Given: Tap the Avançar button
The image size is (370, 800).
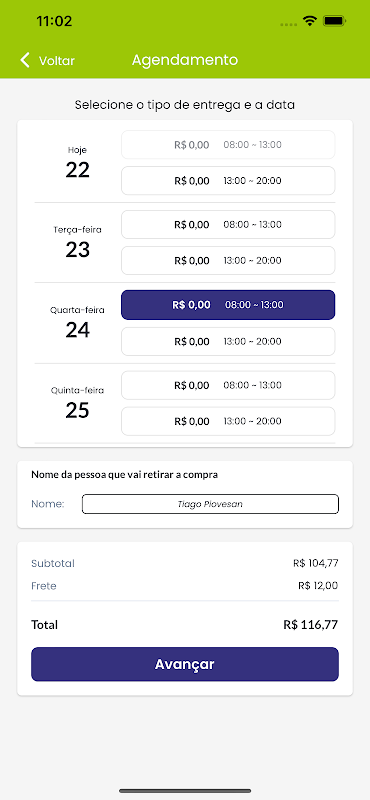Looking at the screenshot, I should 185,664.
